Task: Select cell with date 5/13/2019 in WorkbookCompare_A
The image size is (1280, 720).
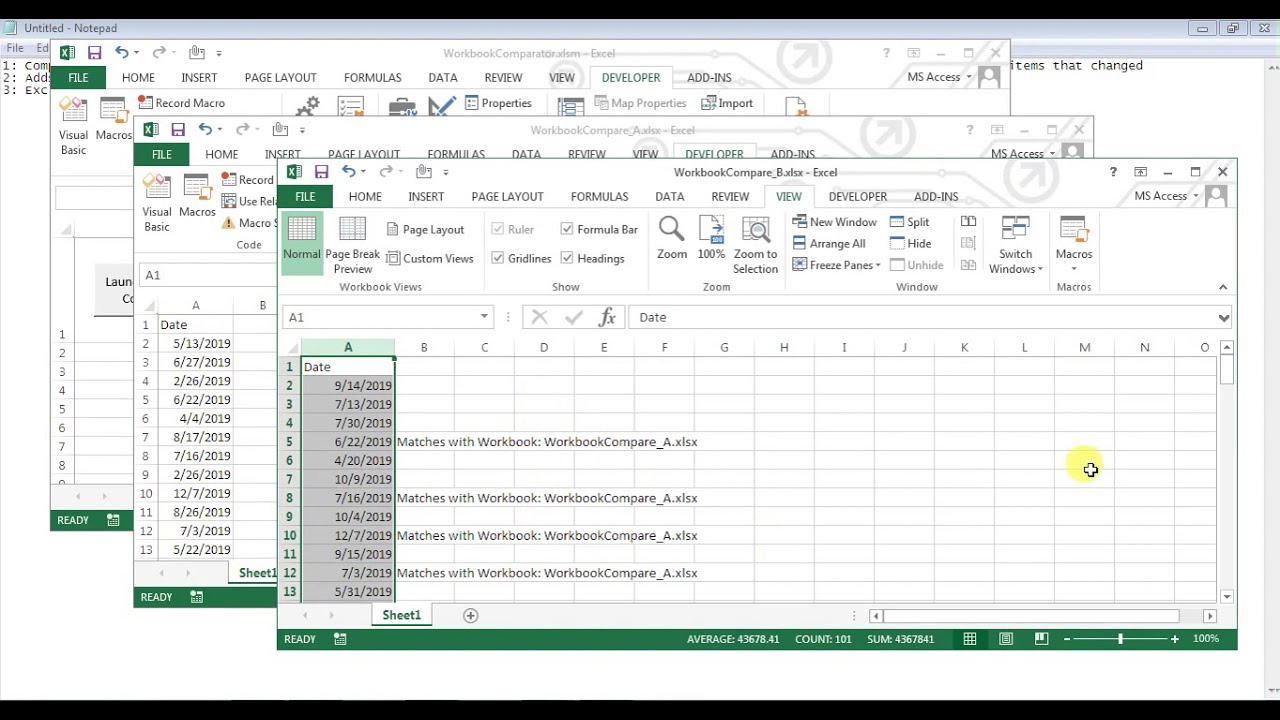Action: click(x=195, y=344)
